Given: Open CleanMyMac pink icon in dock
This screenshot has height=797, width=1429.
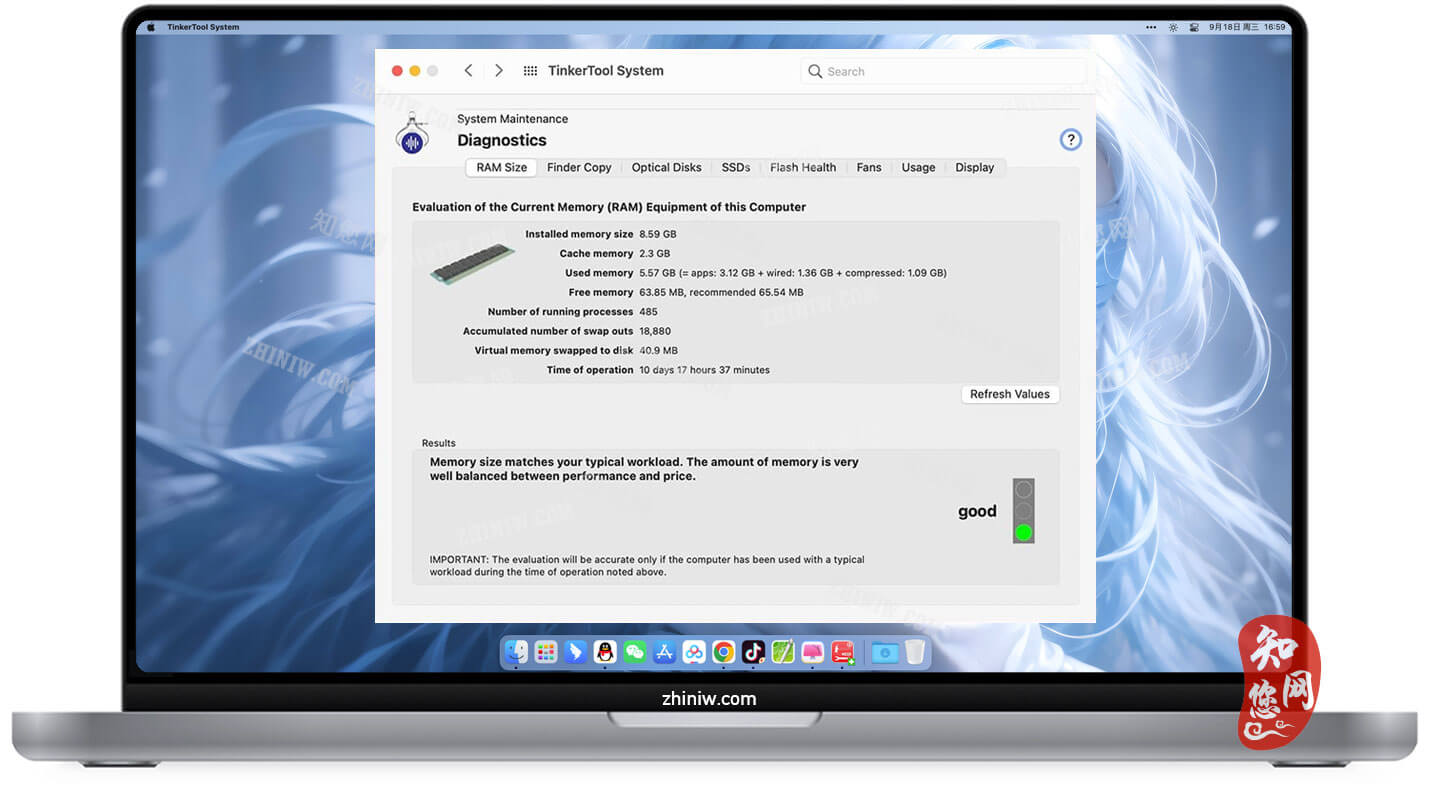Looking at the screenshot, I should click(x=813, y=652).
